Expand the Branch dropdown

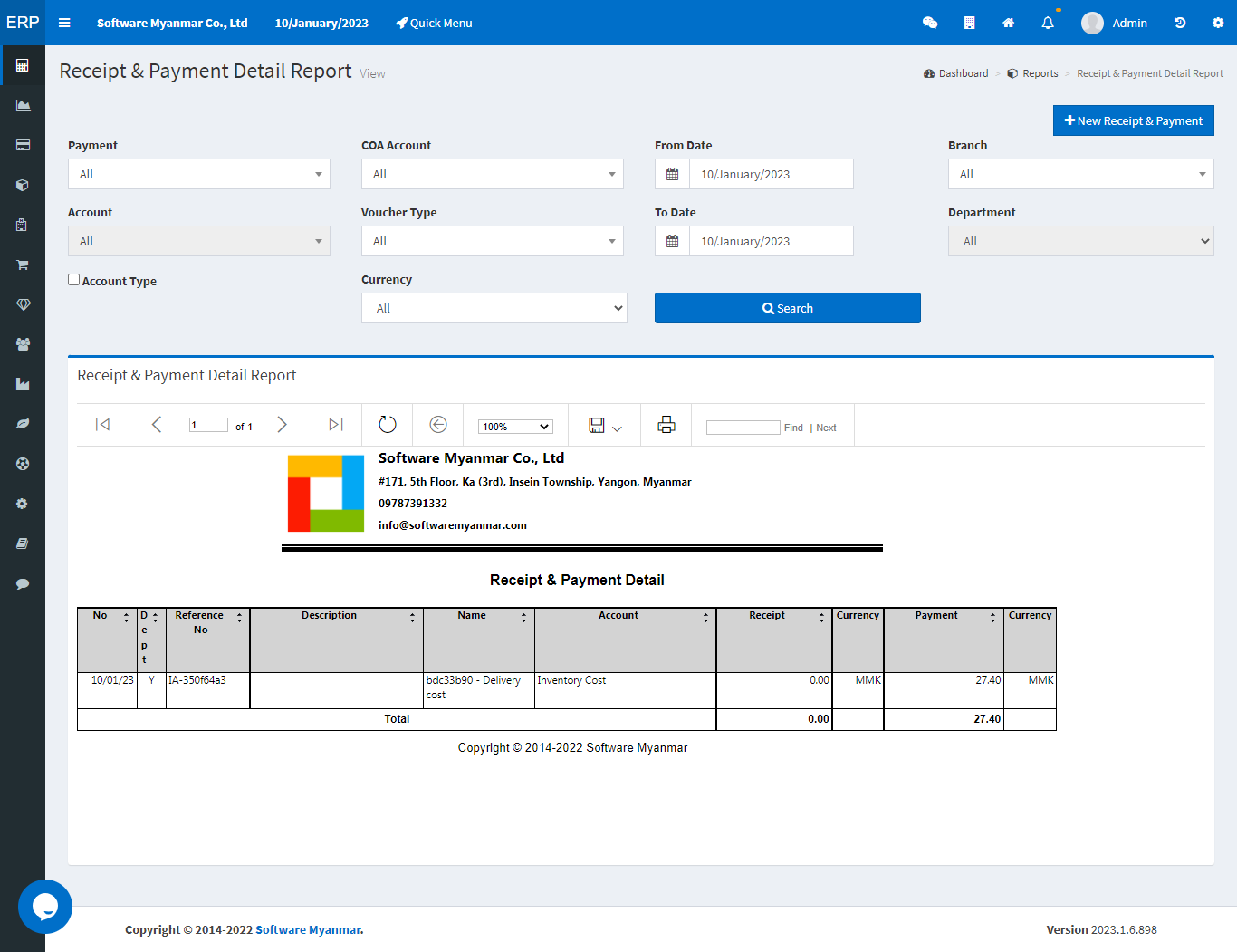1081,174
